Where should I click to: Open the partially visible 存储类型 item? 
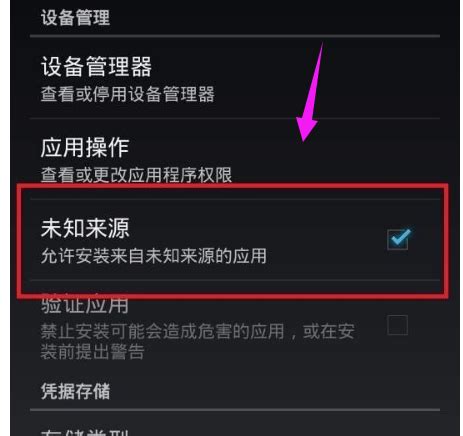tap(235, 430)
